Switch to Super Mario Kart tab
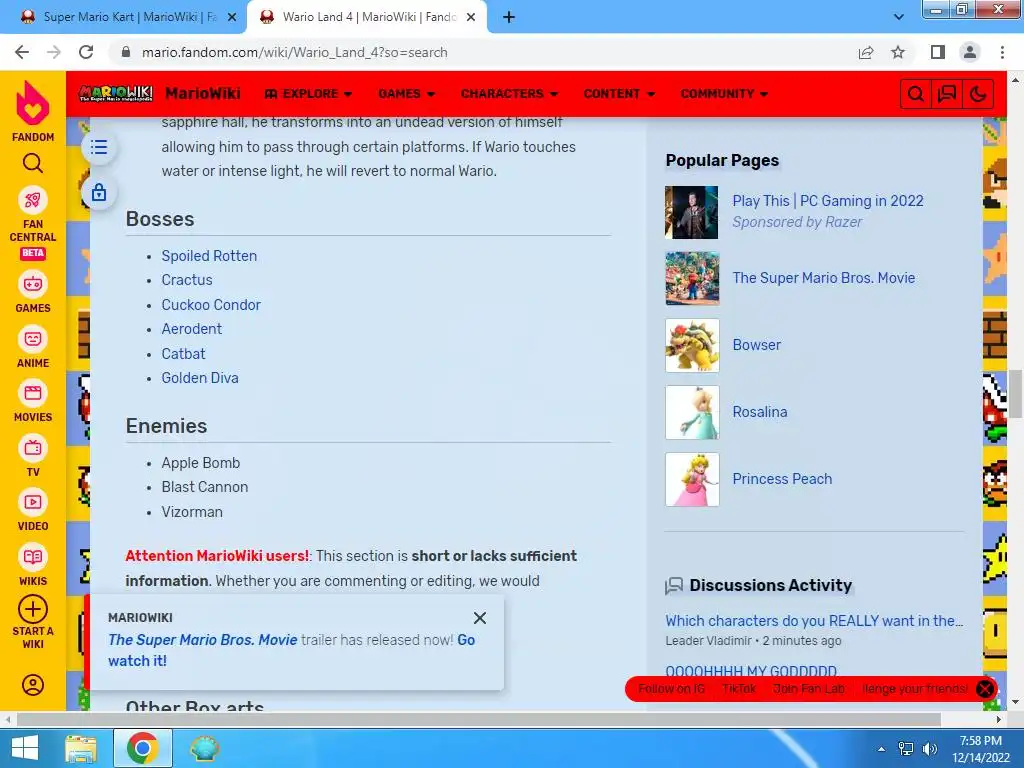Screen dimensions: 1024x768 coord(122,17)
